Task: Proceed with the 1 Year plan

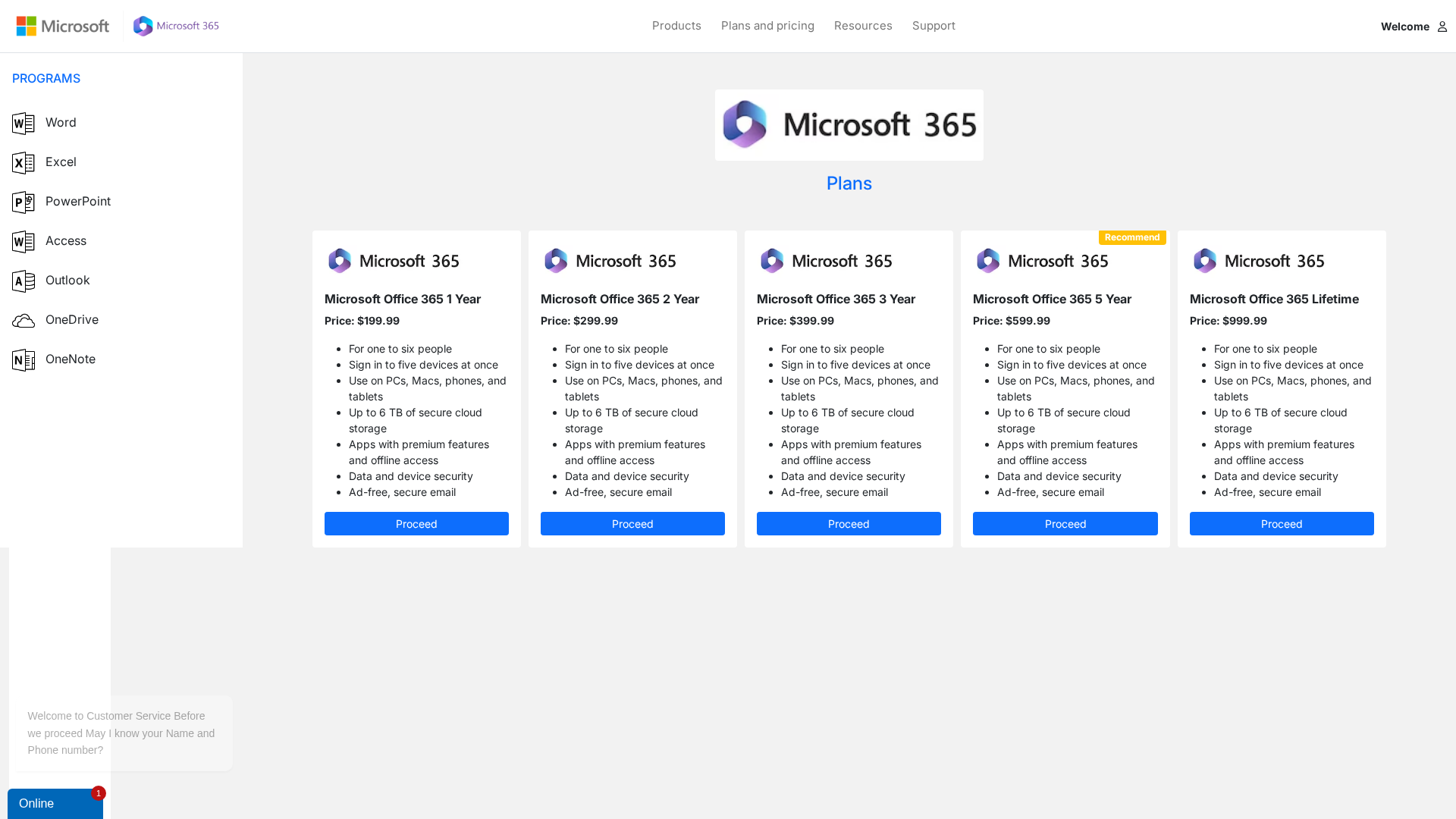Action: point(416,524)
